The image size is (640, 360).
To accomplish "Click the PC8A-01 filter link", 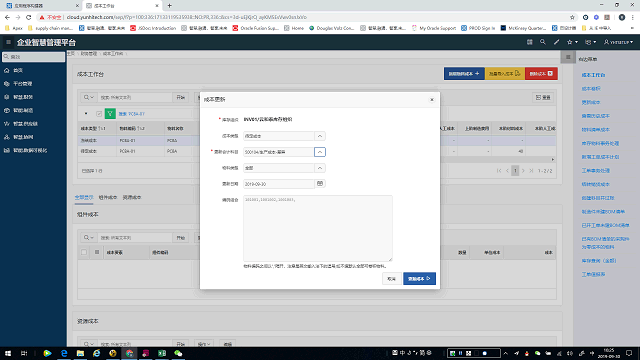I will [131, 114].
